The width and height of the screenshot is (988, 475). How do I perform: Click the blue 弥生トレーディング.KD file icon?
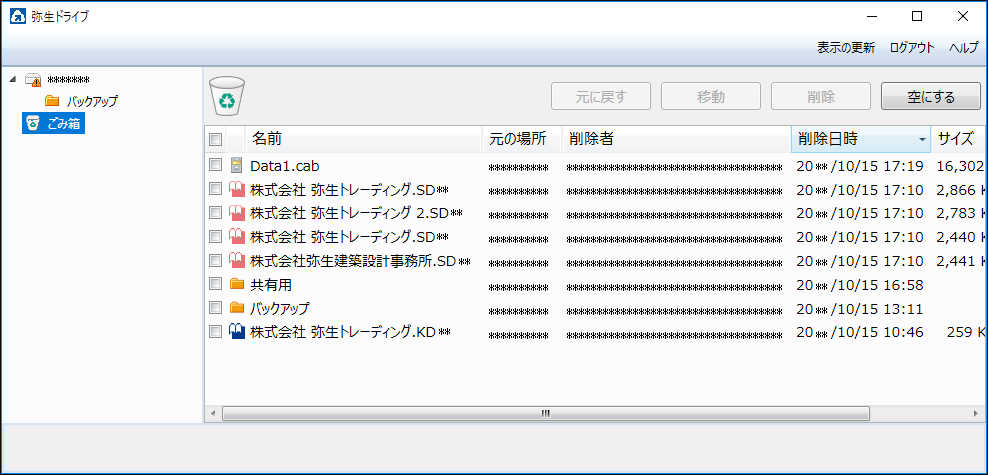click(237, 332)
